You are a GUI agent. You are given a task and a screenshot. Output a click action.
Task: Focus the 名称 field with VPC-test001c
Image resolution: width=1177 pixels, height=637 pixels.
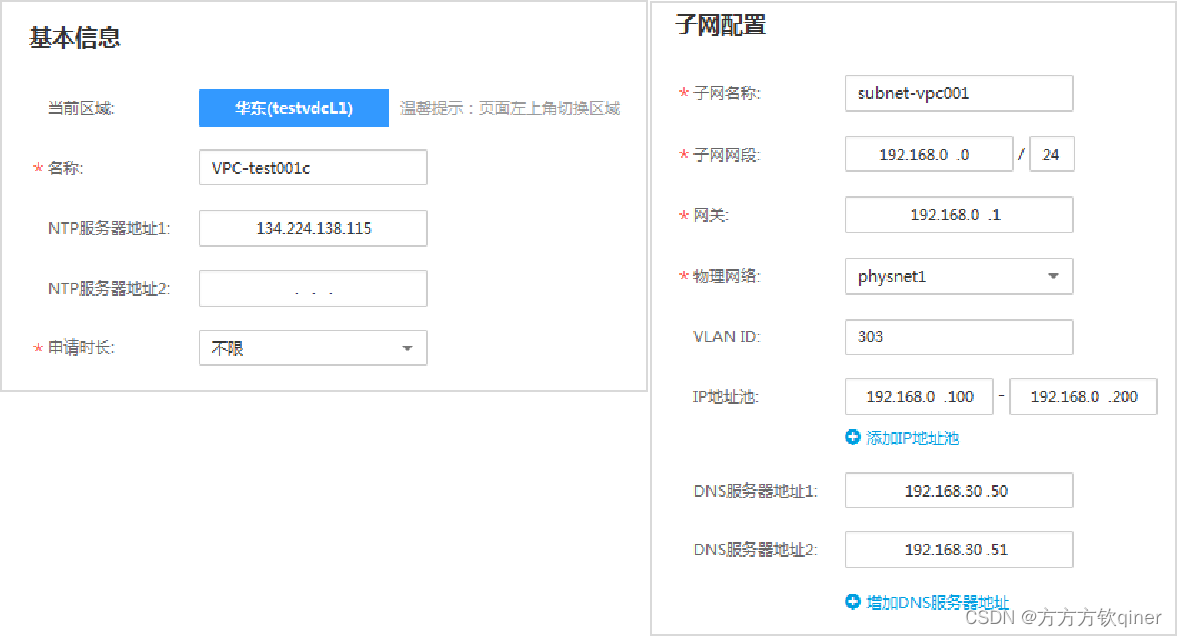coord(313,167)
